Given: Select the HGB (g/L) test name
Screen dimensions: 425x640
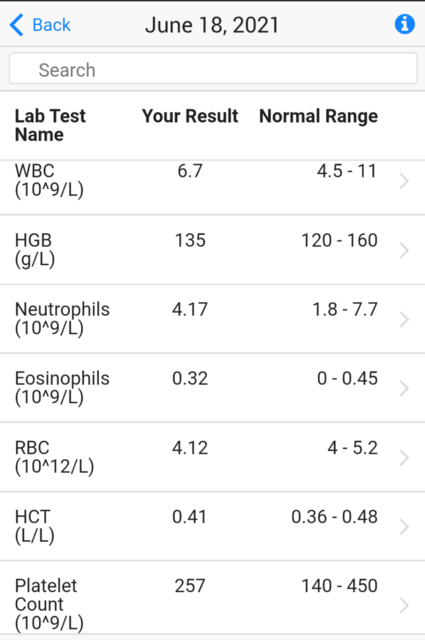Looking at the screenshot, I should point(35,249).
